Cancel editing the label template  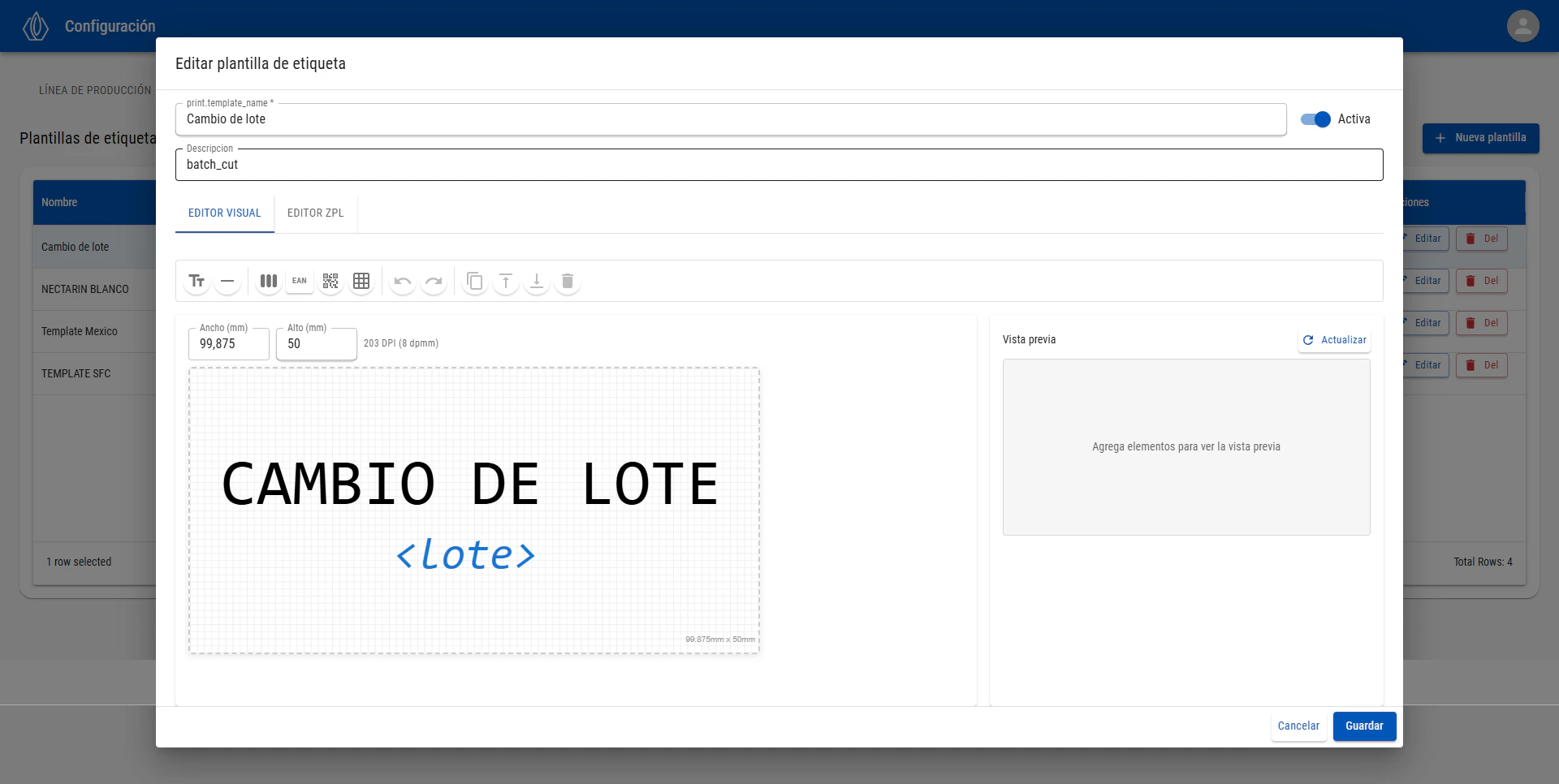tap(1298, 726)
